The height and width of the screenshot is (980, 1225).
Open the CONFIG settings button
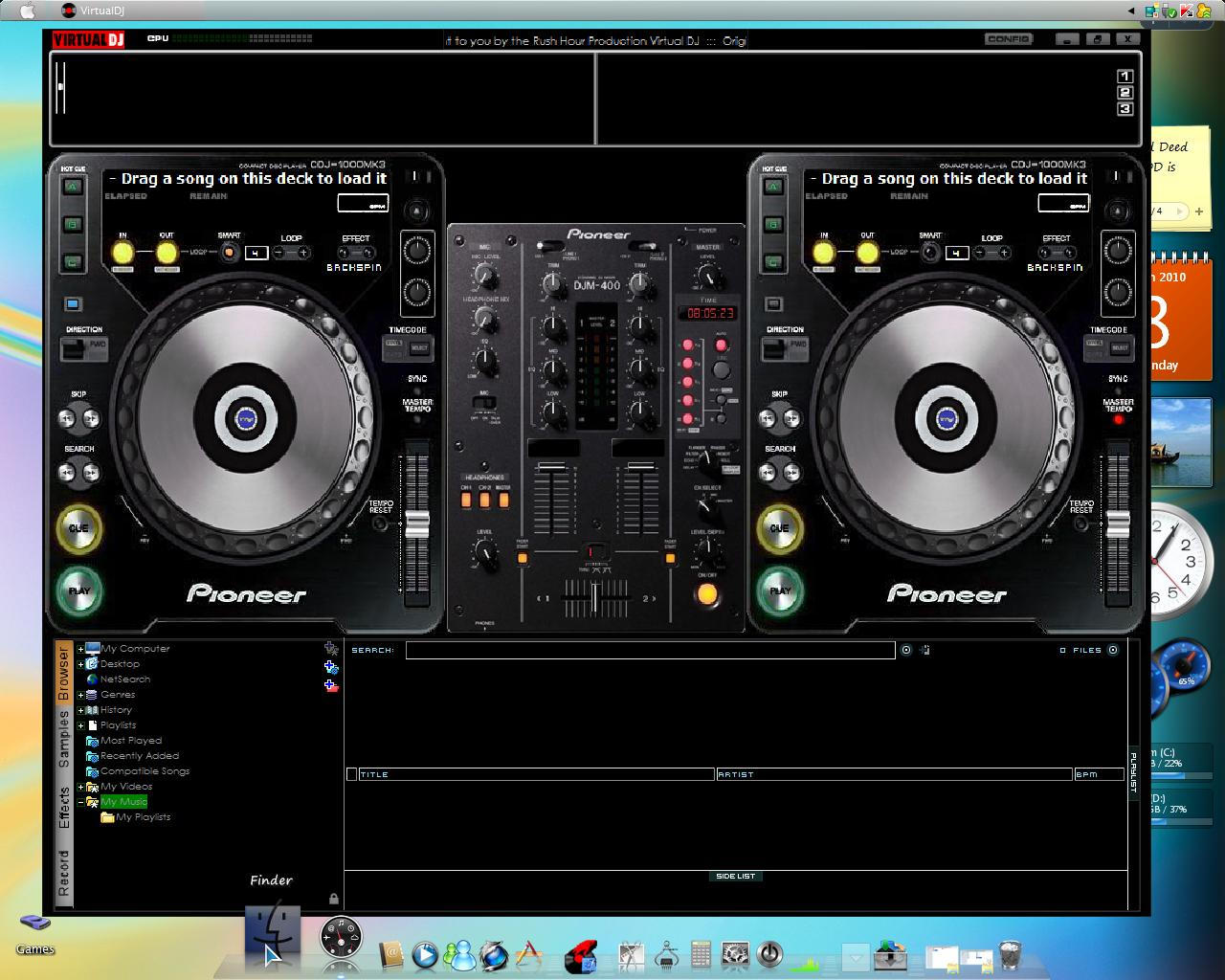(1008, 39)
